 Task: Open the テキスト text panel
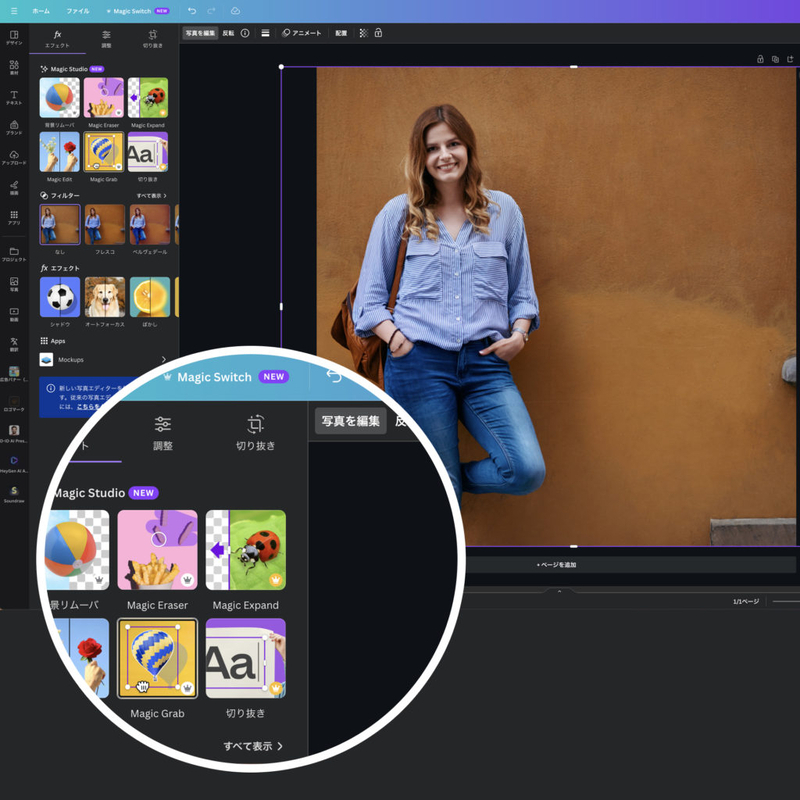[14, 97]
